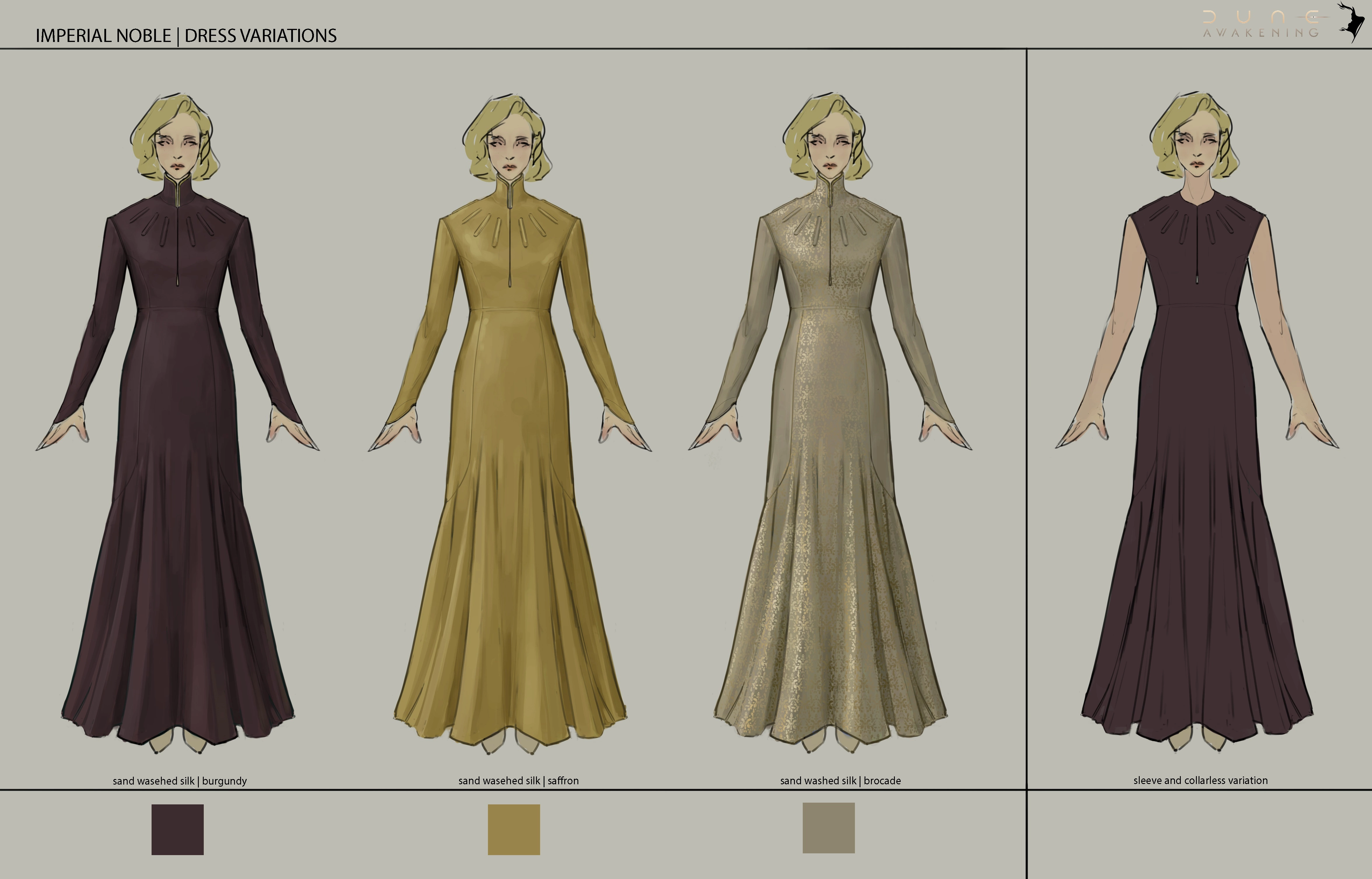Select the saffron color swatch
1372x879 pixels.
click(x=514, y=829)
